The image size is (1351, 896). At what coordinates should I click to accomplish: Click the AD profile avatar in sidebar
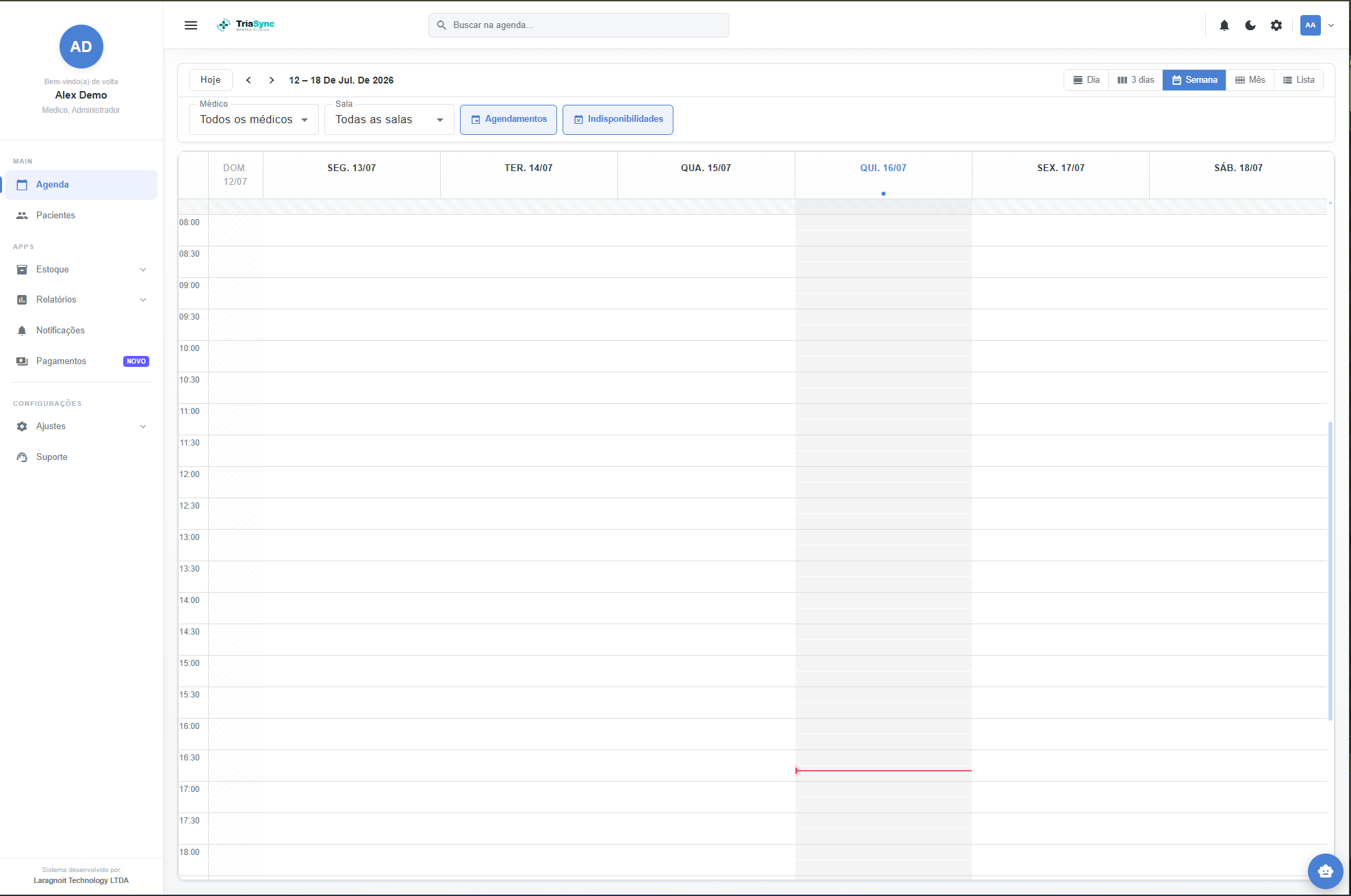[81, 47]
